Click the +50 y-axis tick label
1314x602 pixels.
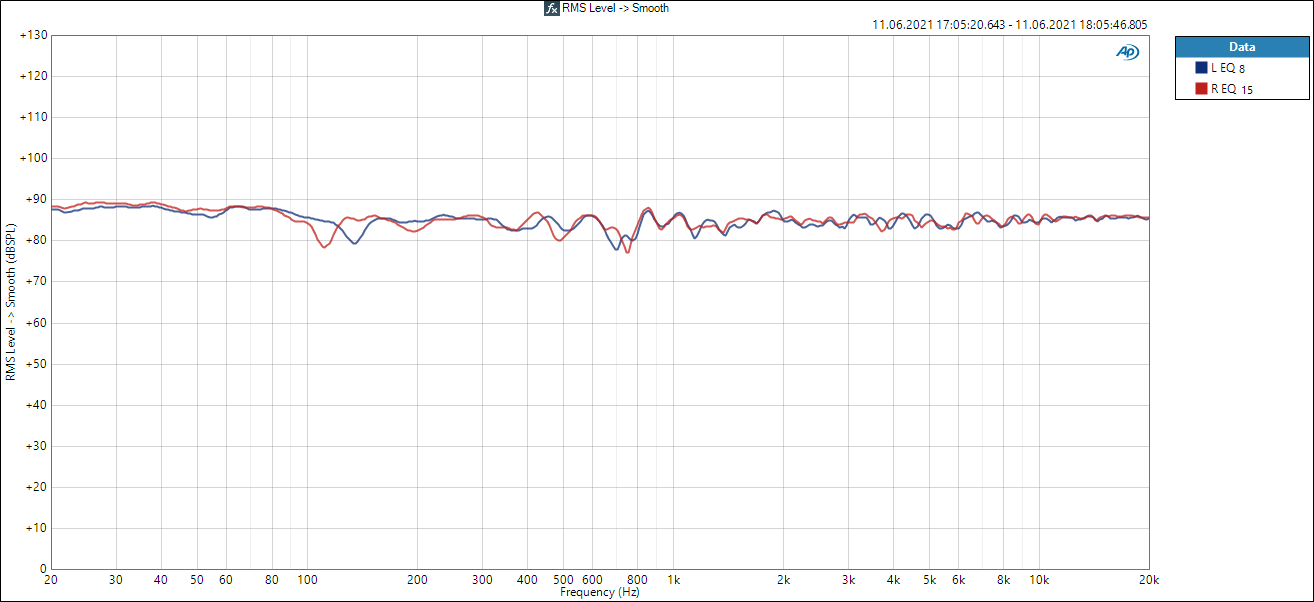point(37,364)
